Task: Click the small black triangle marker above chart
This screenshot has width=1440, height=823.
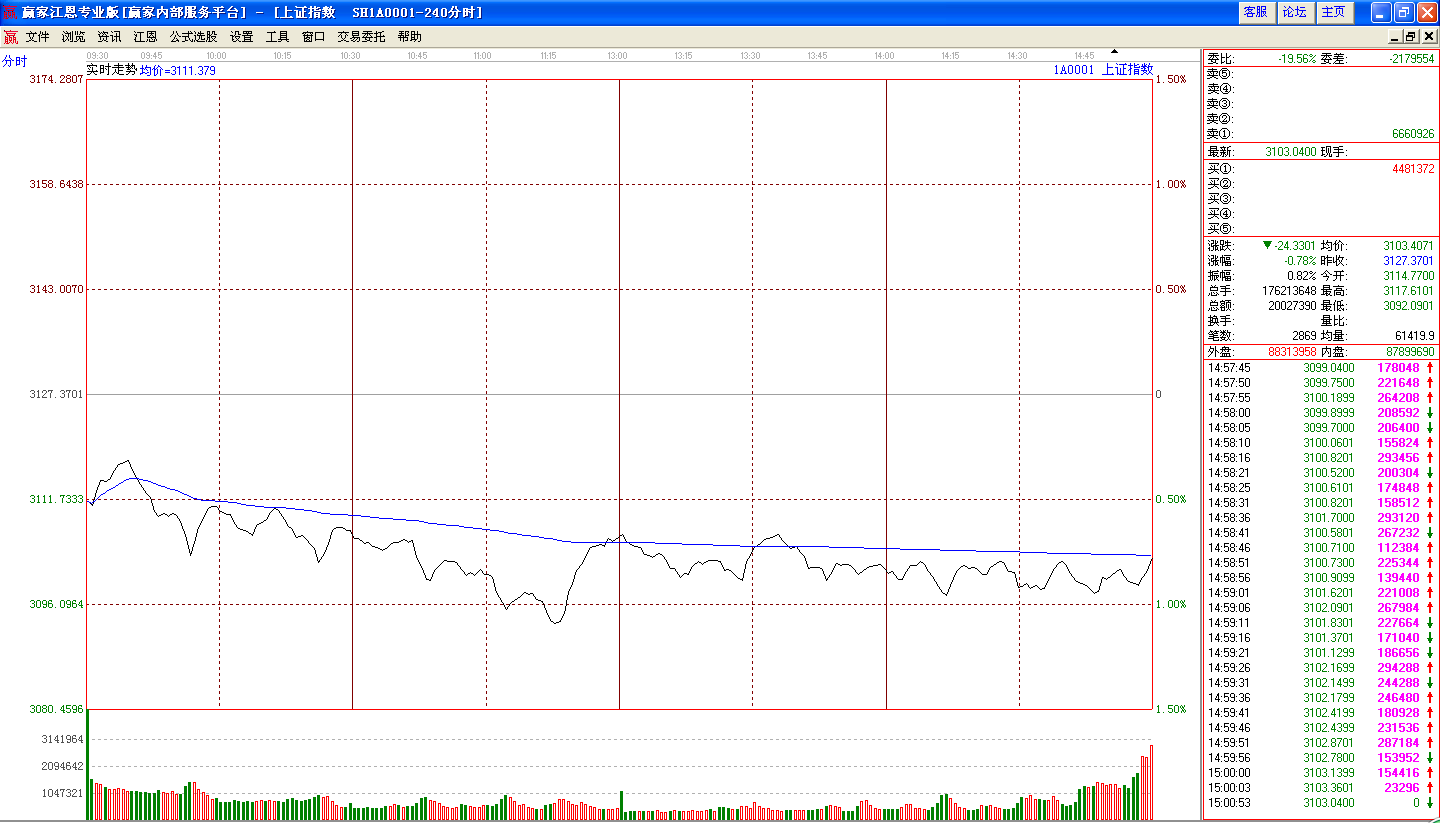Action: (x=1114, y=51)
